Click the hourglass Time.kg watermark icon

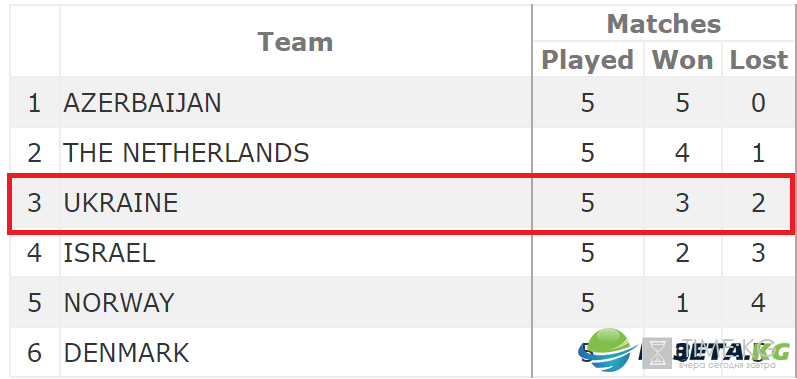[660, 353]
